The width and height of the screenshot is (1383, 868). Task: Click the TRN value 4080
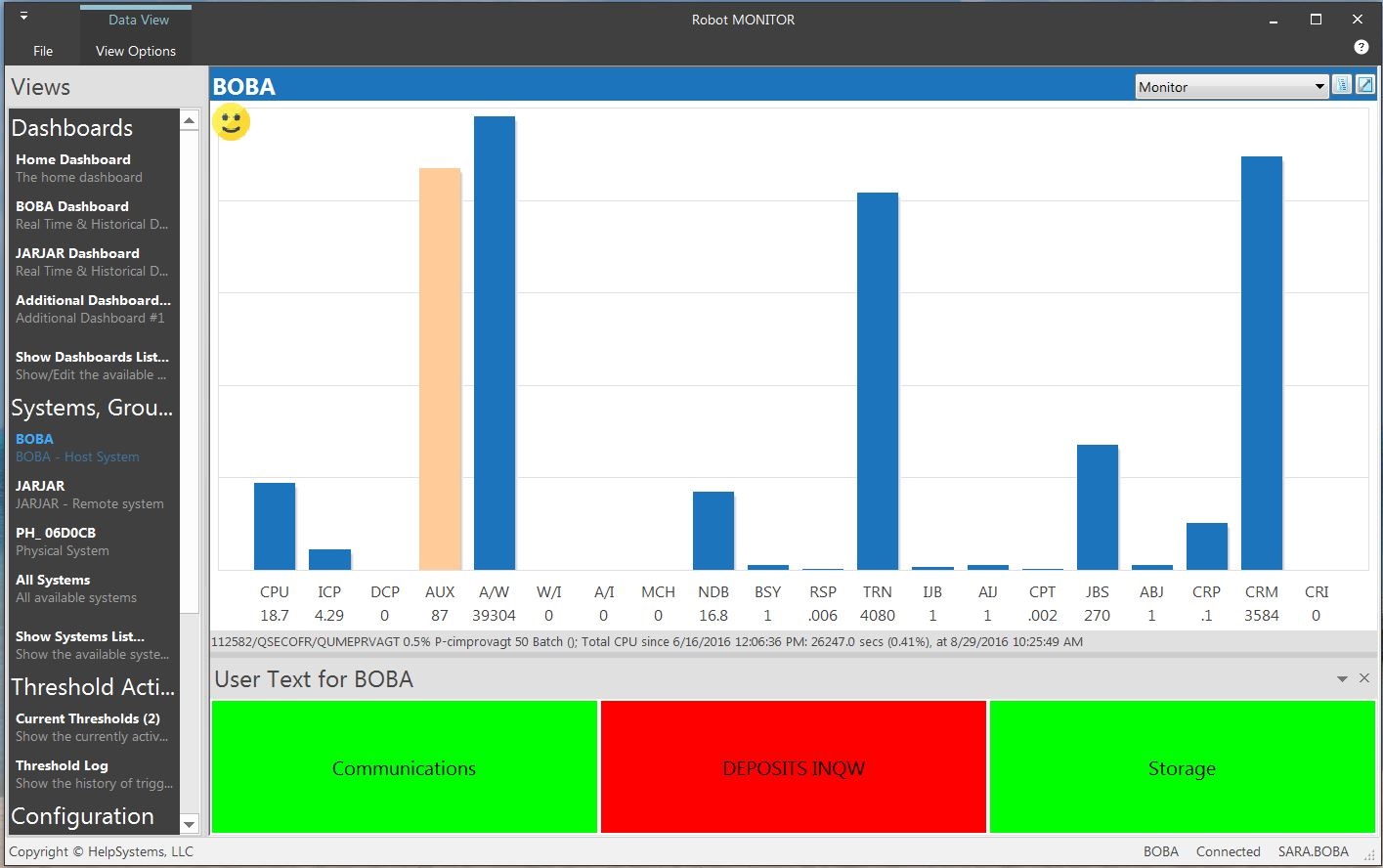pyautogui.click(x=878, y=615)
